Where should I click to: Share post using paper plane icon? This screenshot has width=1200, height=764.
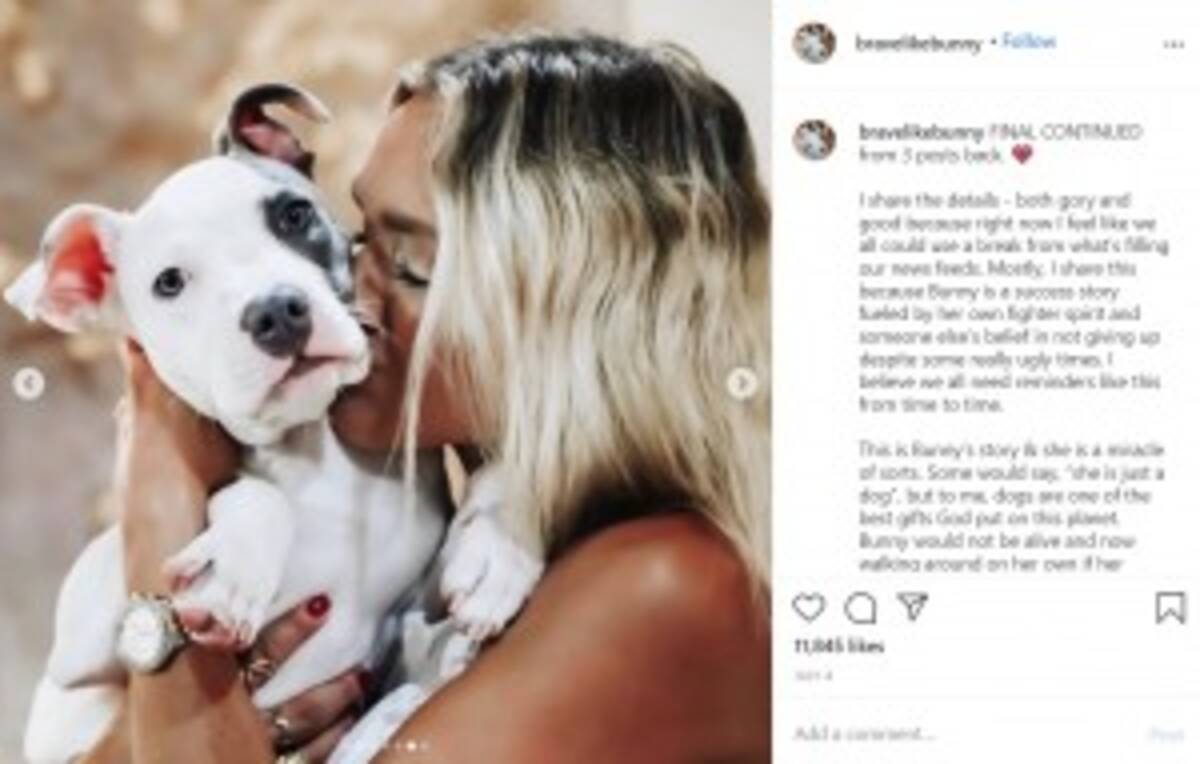click(911, 606)
